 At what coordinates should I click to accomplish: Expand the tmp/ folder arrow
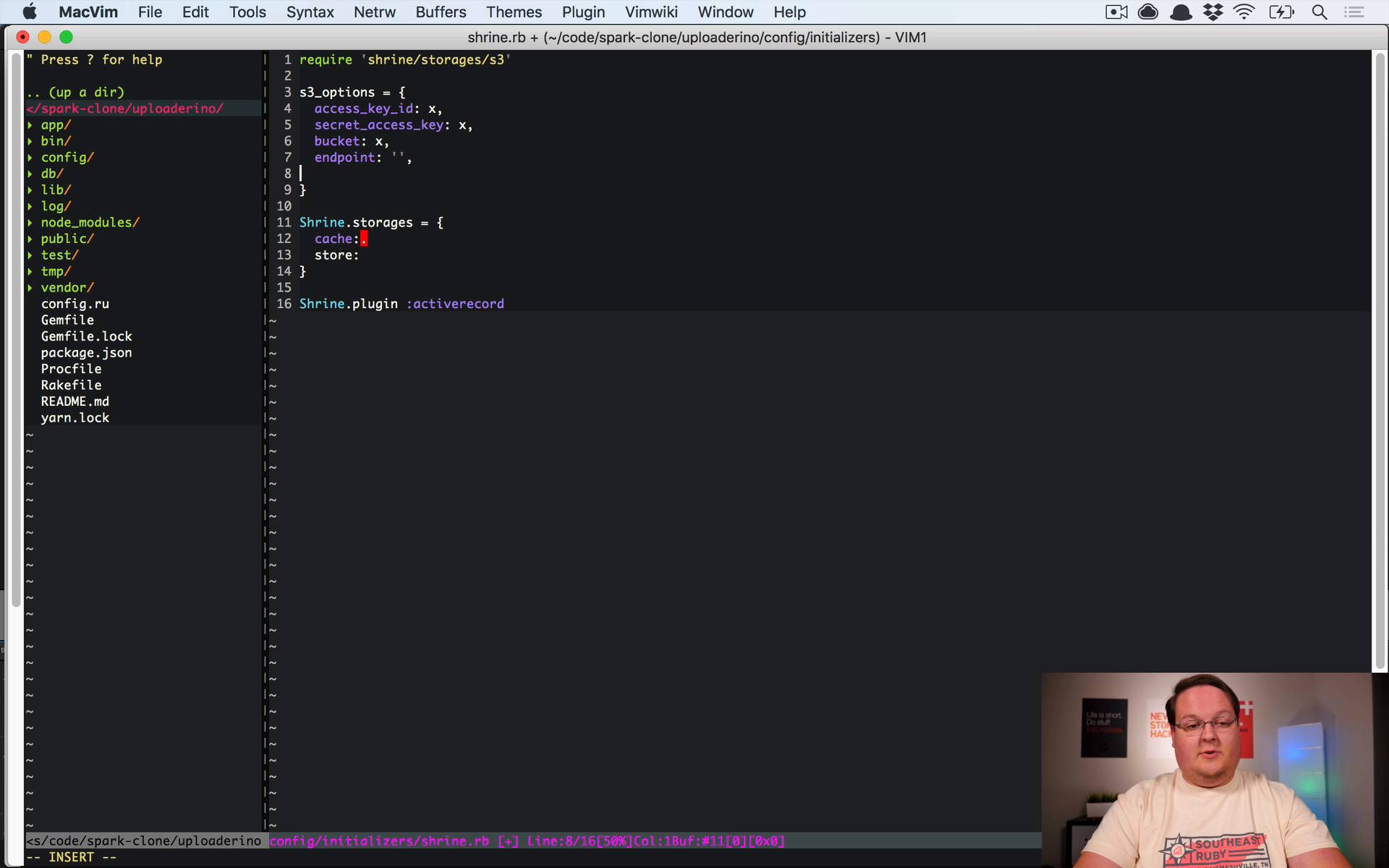pos(30,271)
